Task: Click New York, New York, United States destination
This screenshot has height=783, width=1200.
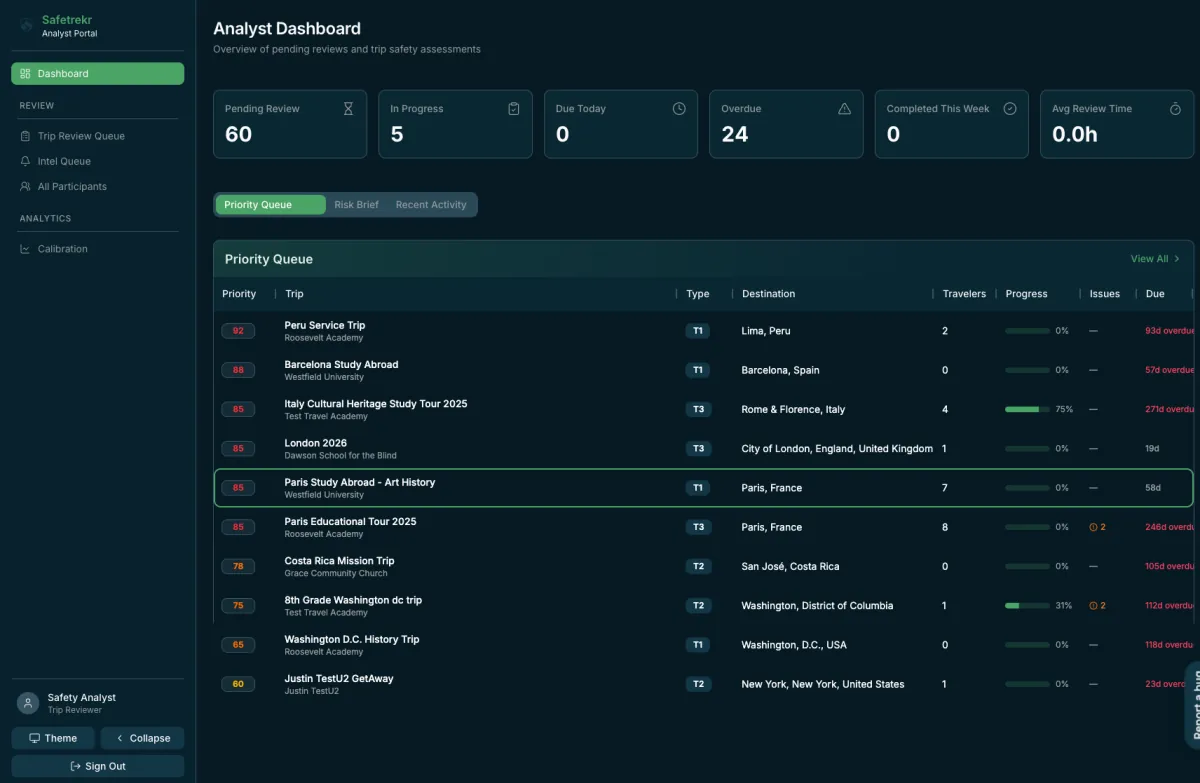Action: (x=822, y=684)
